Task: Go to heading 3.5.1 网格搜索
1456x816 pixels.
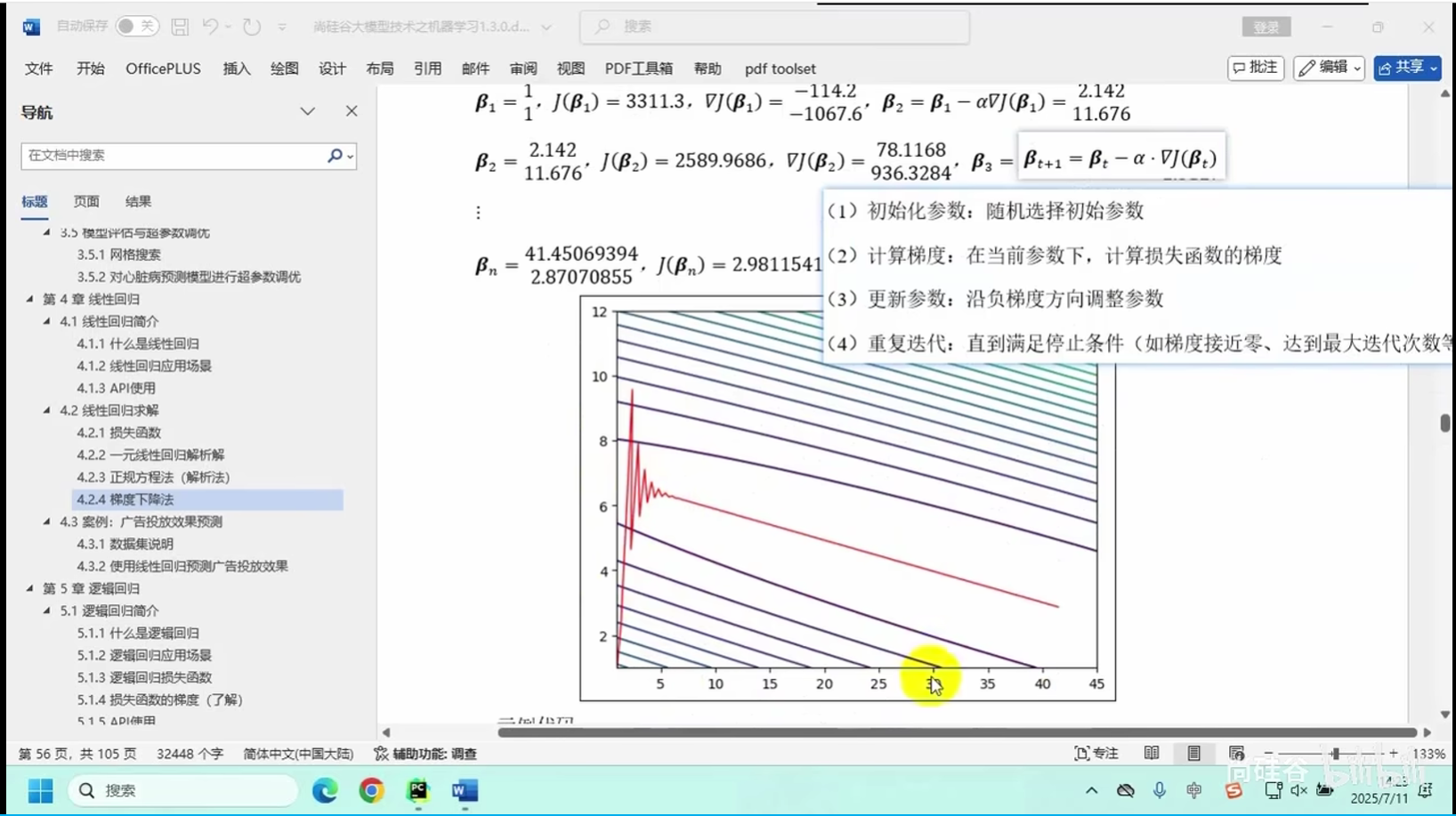Action: 118,254
